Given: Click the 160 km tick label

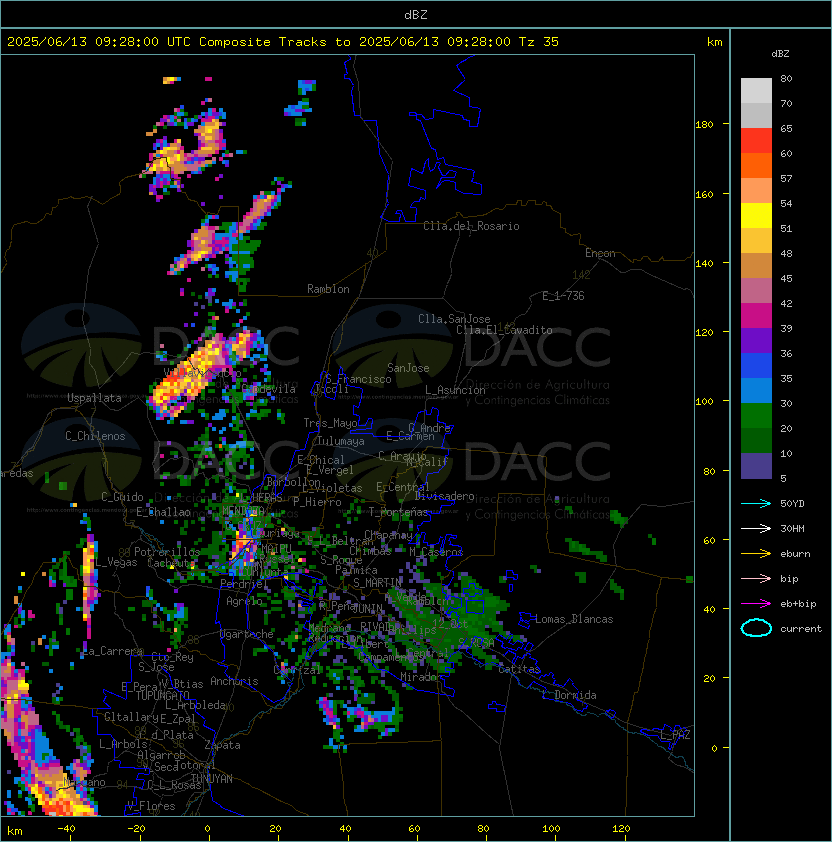Looking at the screenshot, I should point(704,194).
